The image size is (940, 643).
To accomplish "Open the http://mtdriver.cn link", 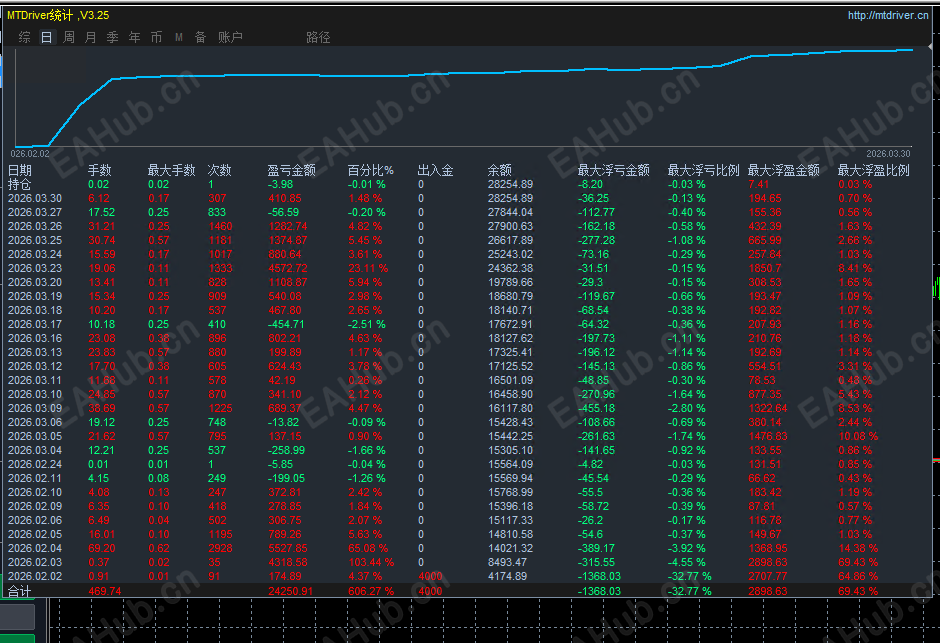I will (x=888, y=15).
